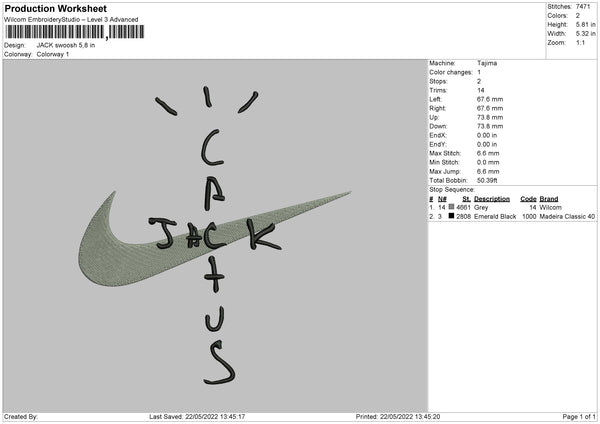Click the grey thread color swatch
This screenshot has height=424, width=600.
(452, 207)
